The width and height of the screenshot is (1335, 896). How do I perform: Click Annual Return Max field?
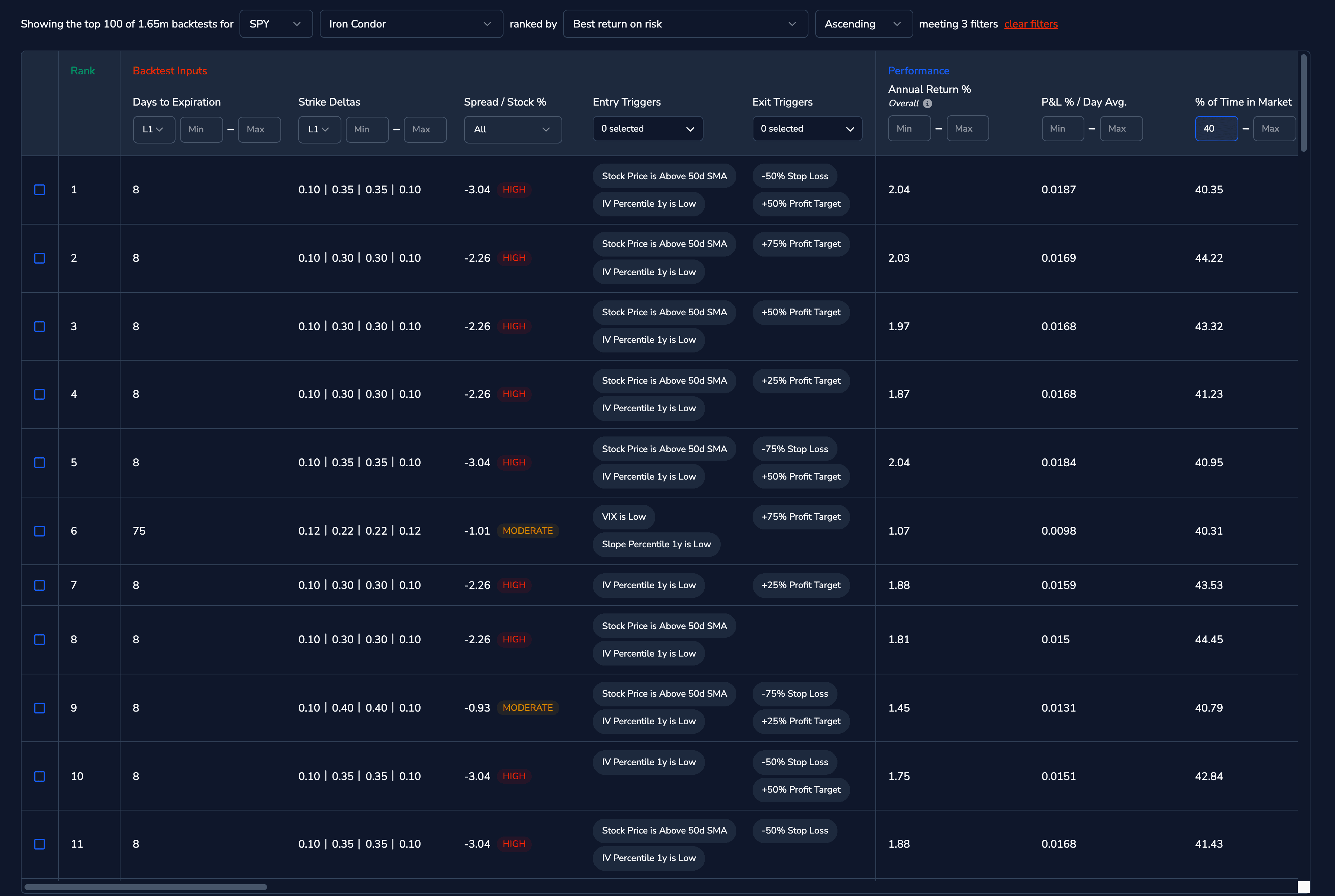pyautogui.click(x=968, y=129)
